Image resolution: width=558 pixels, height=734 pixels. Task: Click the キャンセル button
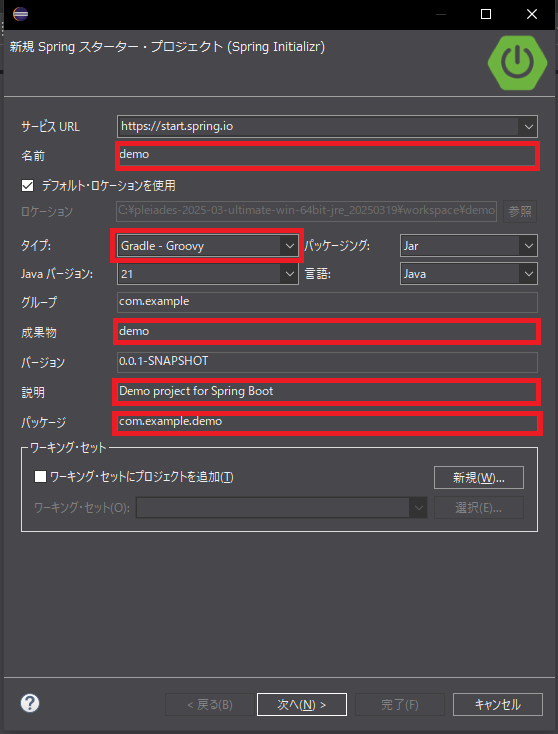tap(498, 705)
